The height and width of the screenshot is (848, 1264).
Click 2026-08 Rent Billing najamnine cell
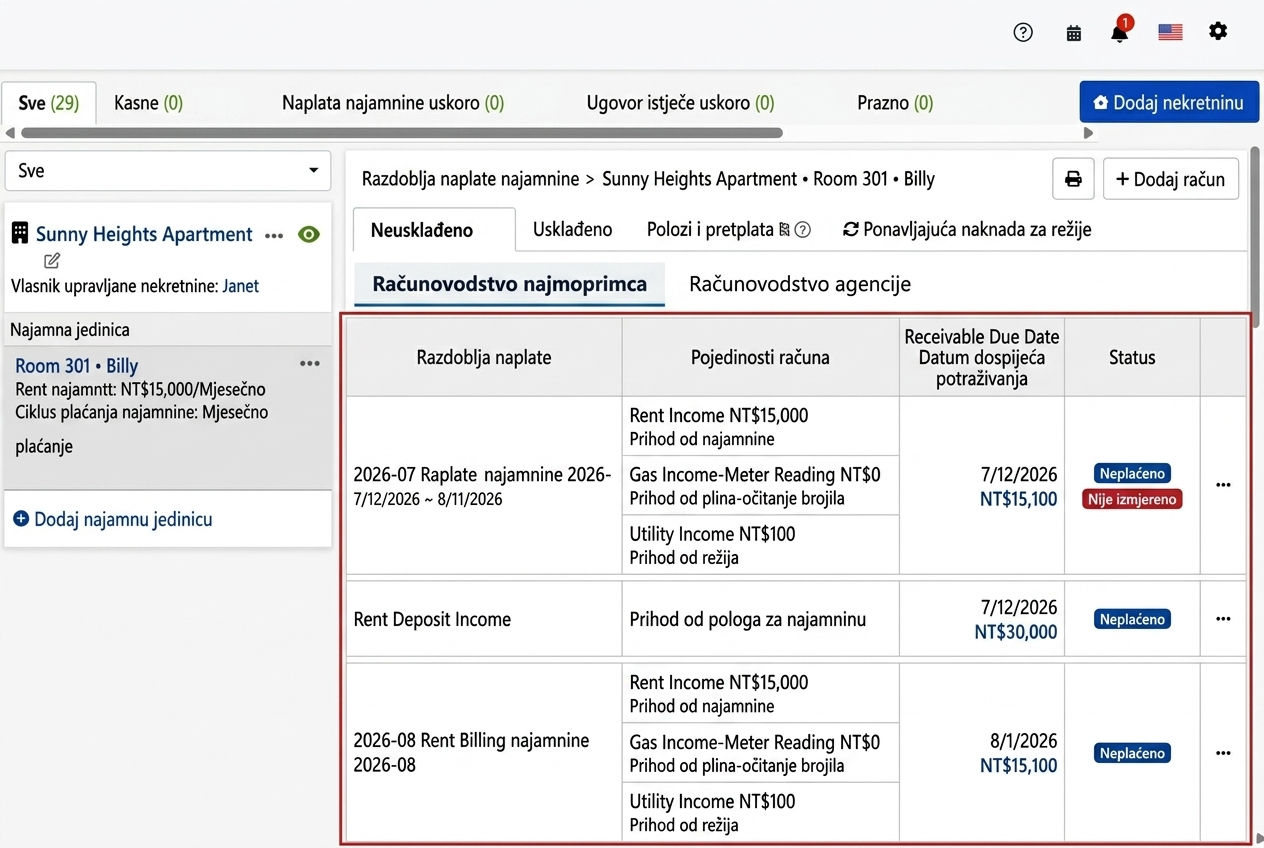pyautogui.click(x=484, y=753)
